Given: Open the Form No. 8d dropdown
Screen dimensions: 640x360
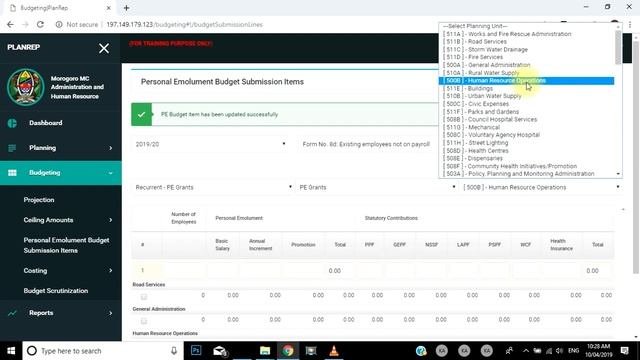Looking at the screenshot, I should tap(367, 144).
